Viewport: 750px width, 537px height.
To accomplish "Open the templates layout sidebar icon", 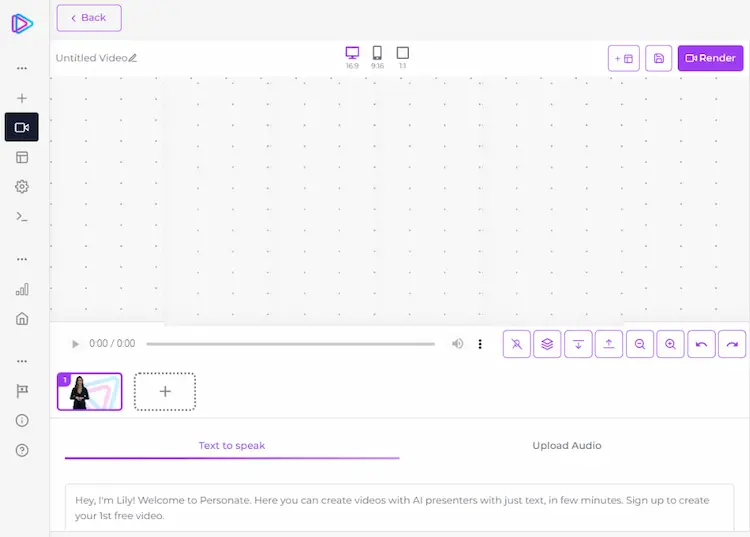I will click(x=22, y=157).
